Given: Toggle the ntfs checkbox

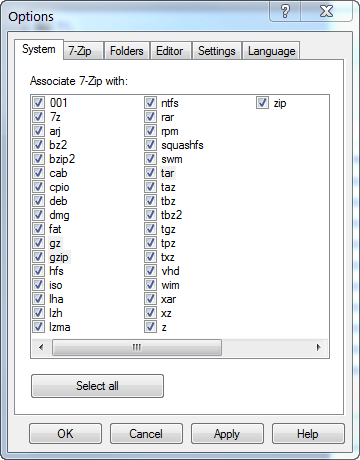Looking at the screenshot, I should [150, 103].
